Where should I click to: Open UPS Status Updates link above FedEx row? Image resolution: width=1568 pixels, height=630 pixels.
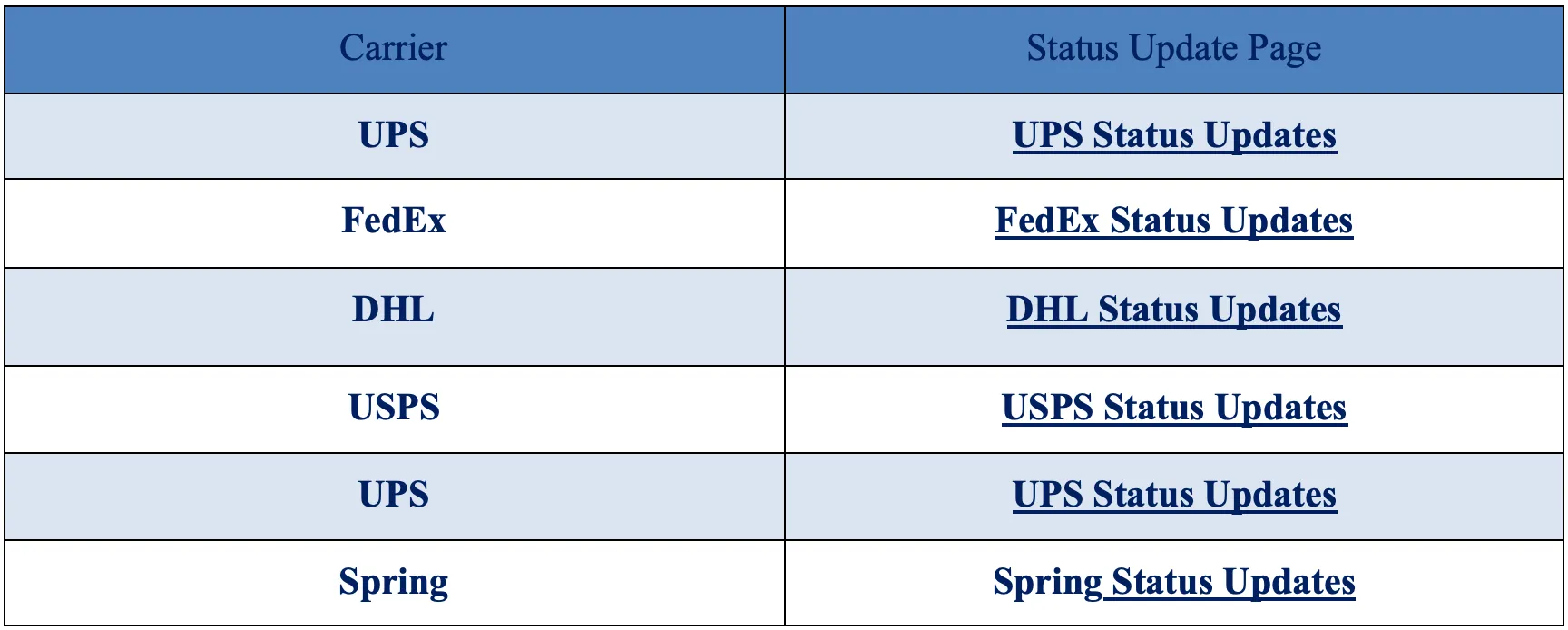[x=1174, y=135]
